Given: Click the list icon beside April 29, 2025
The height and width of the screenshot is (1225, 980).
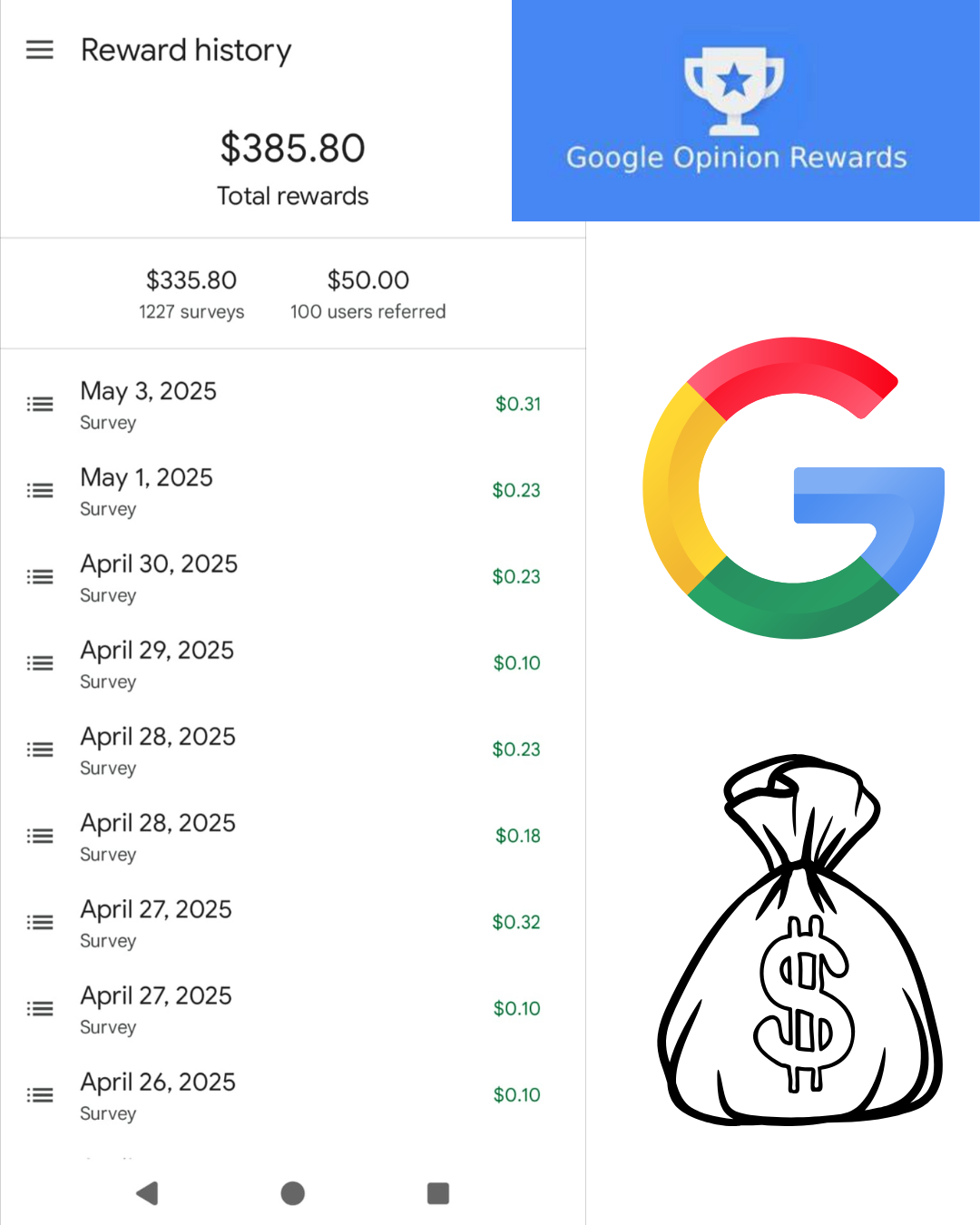Looking at the screenshot, I should (x=40, y=663).
